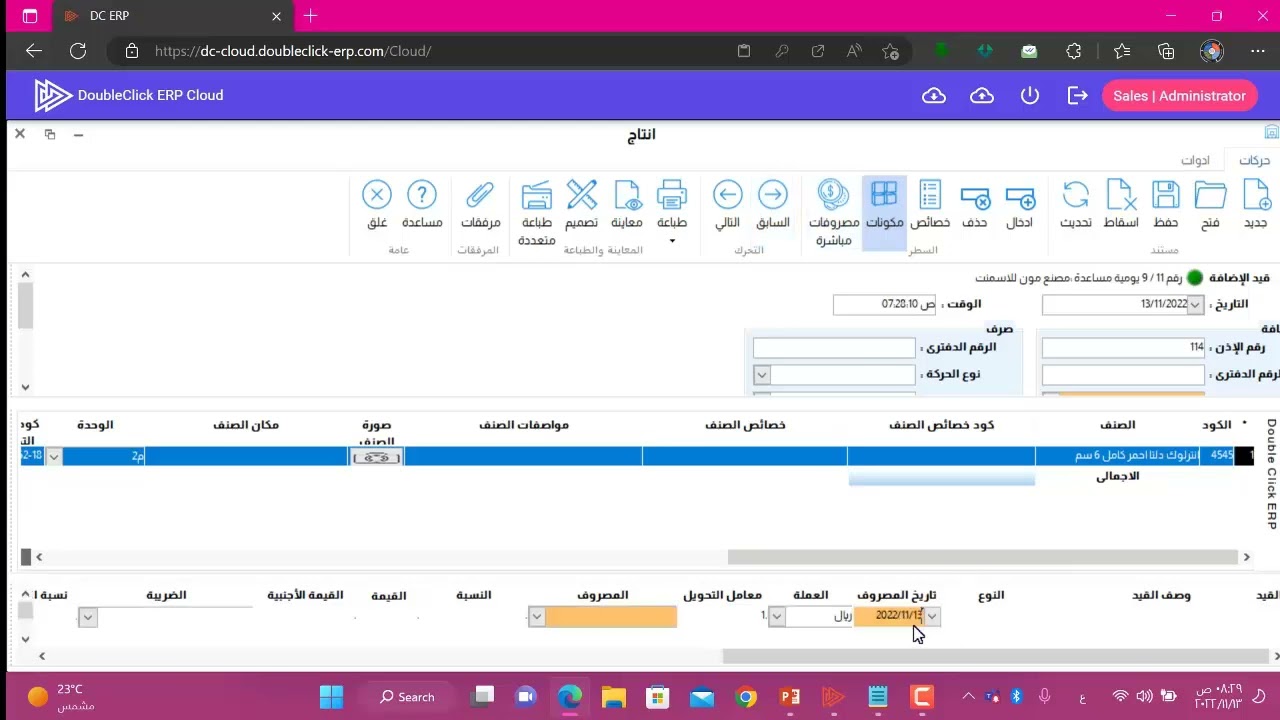The height and width of the screenshot is (720, 1280).
Task: Expand the طباعة print options arrow
Action: point(672,241)
